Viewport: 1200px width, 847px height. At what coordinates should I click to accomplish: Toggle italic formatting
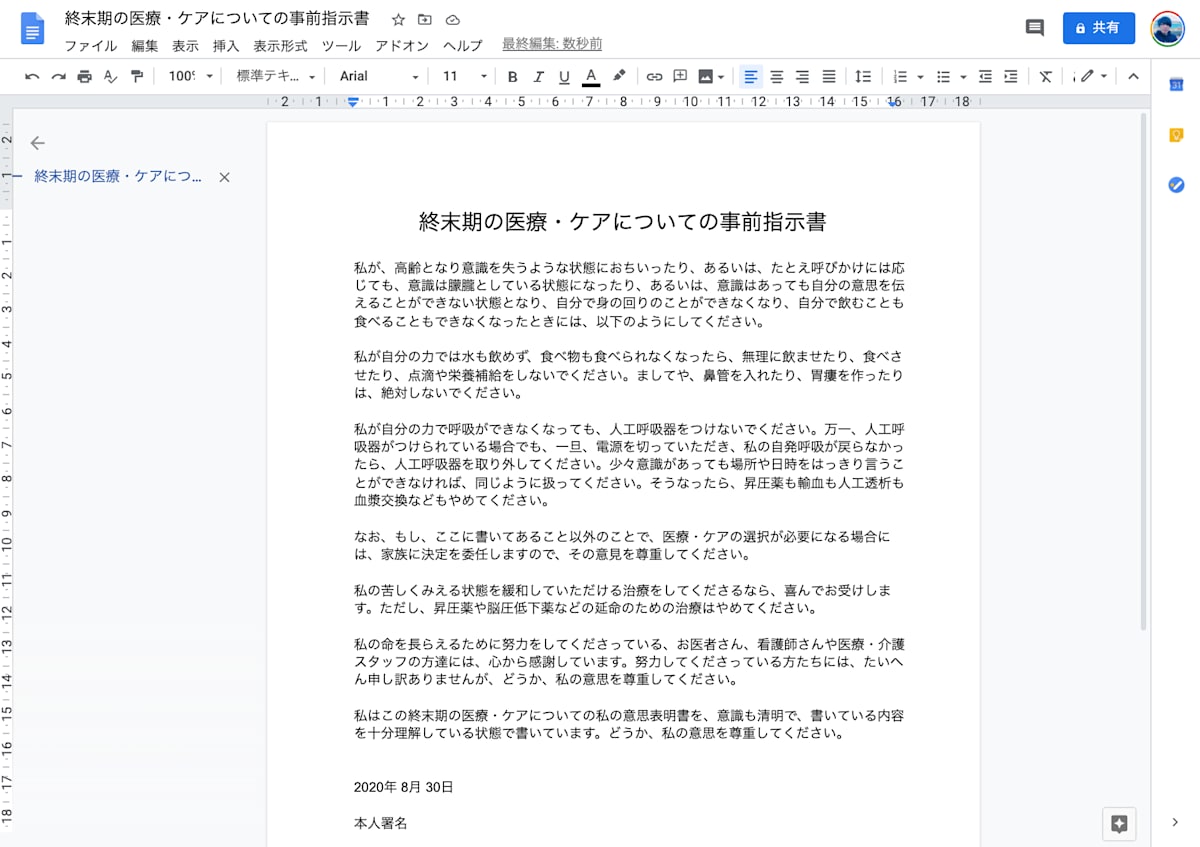pos(537,76)
